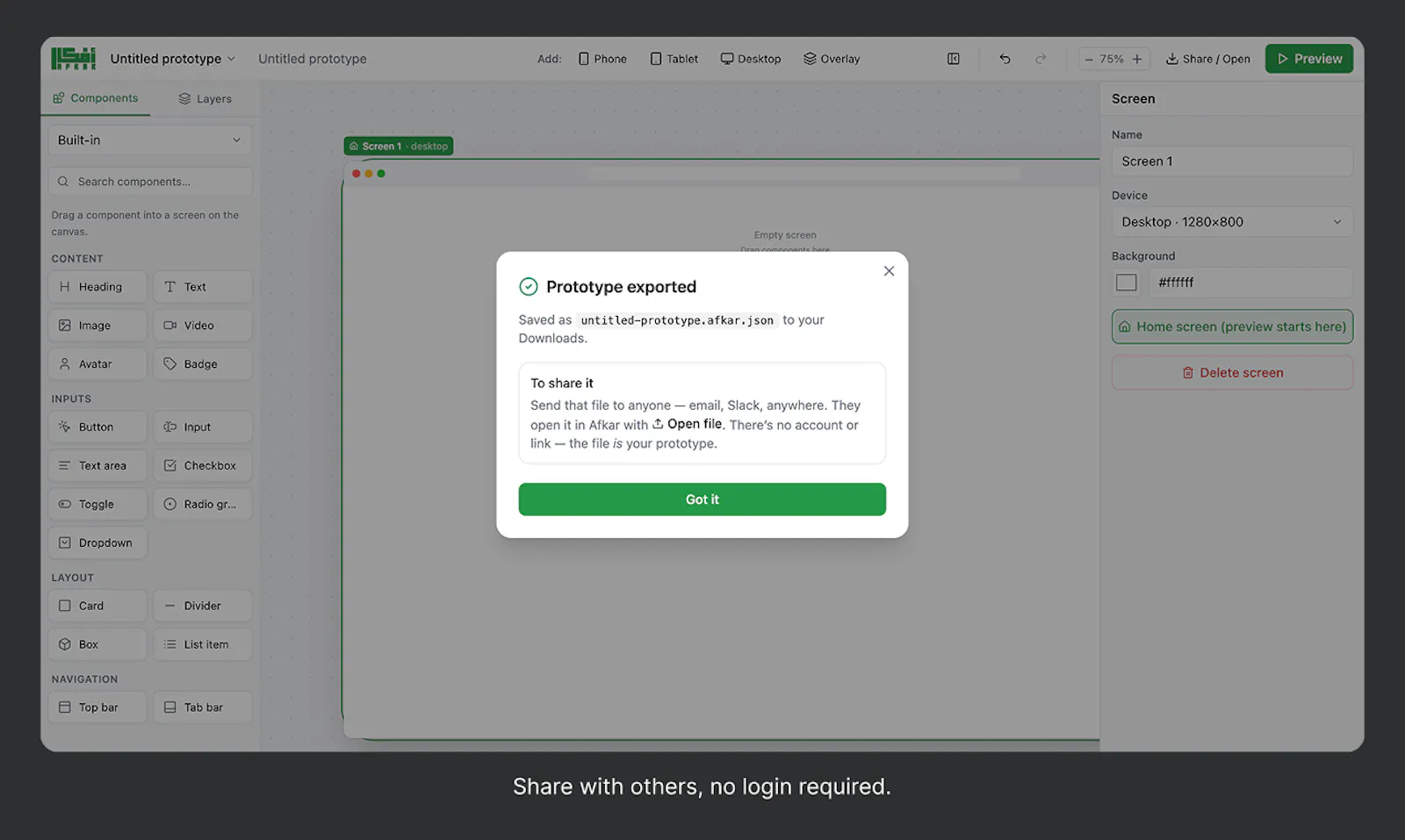Viewport: 1405px width, 840px height.
Task: Select the List item component
Action: click(x=203, y=645)
